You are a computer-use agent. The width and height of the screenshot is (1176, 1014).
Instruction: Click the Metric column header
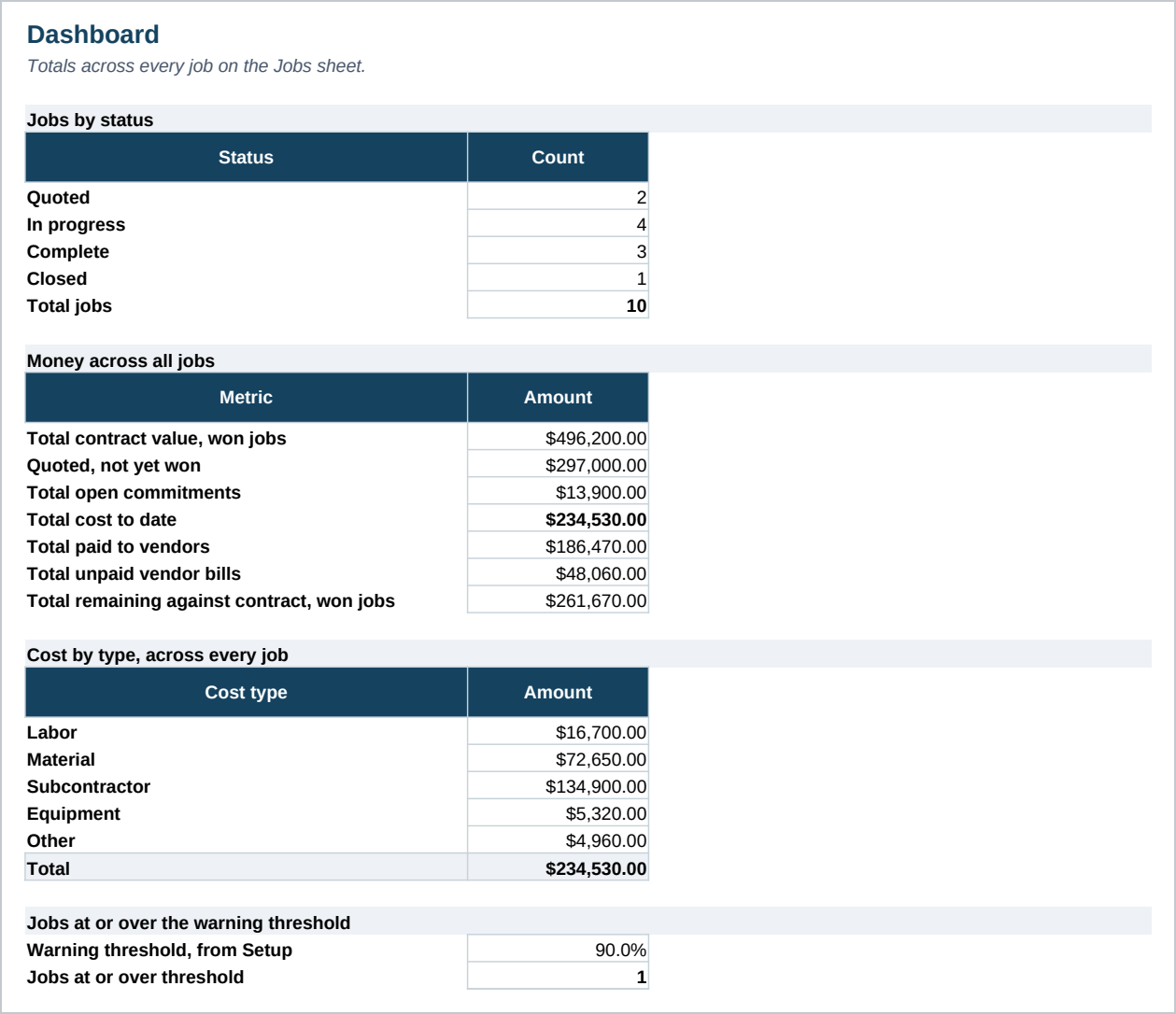pyautogui.click(x=246, y=397)
